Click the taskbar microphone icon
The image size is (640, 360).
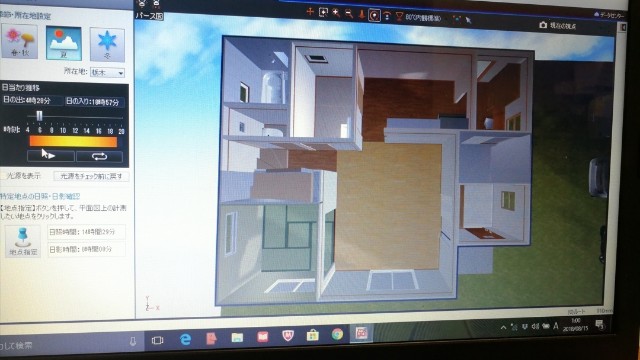click(x=132, y=341)
